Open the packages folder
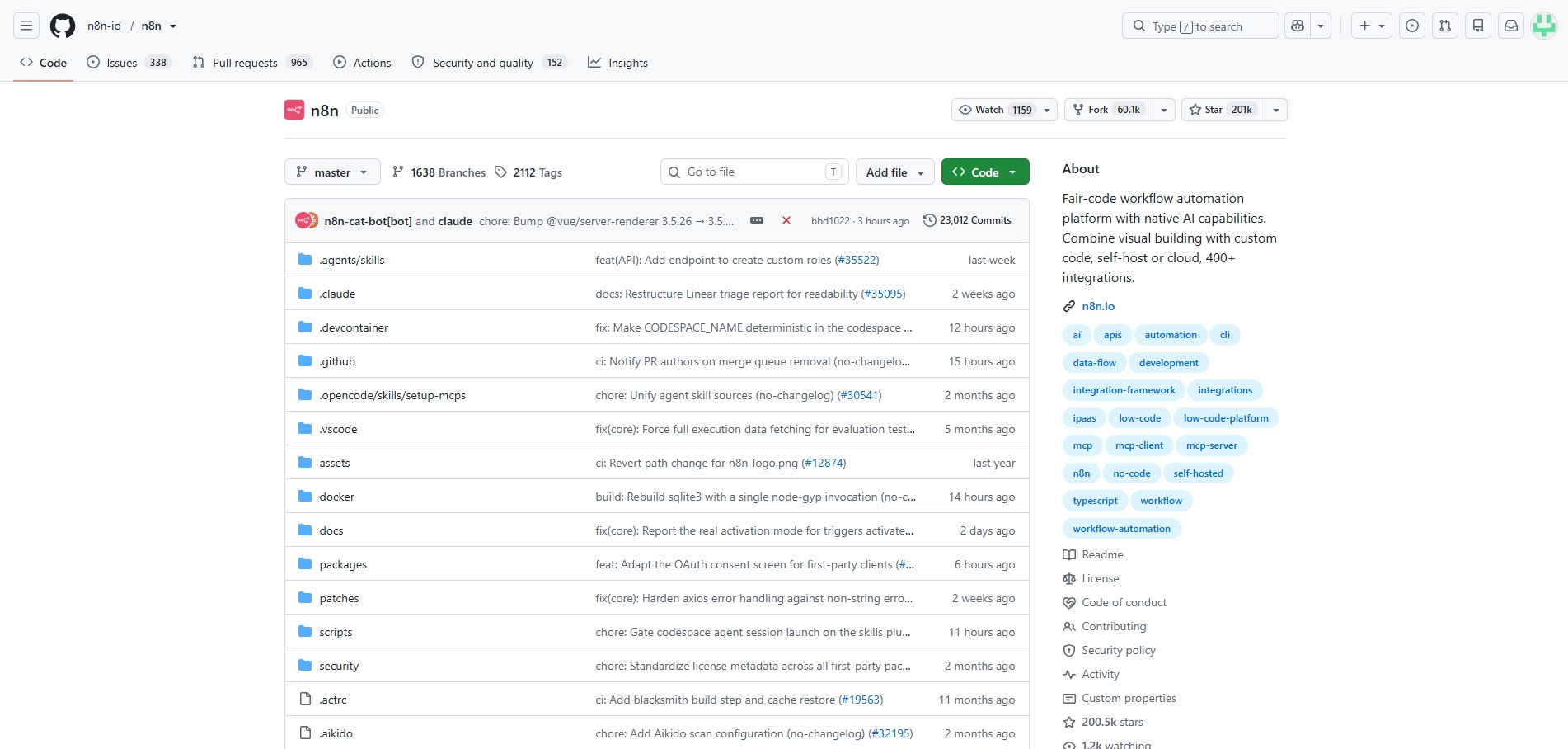The height and width of the screenshot is (749, 1568). click(343, 564)
